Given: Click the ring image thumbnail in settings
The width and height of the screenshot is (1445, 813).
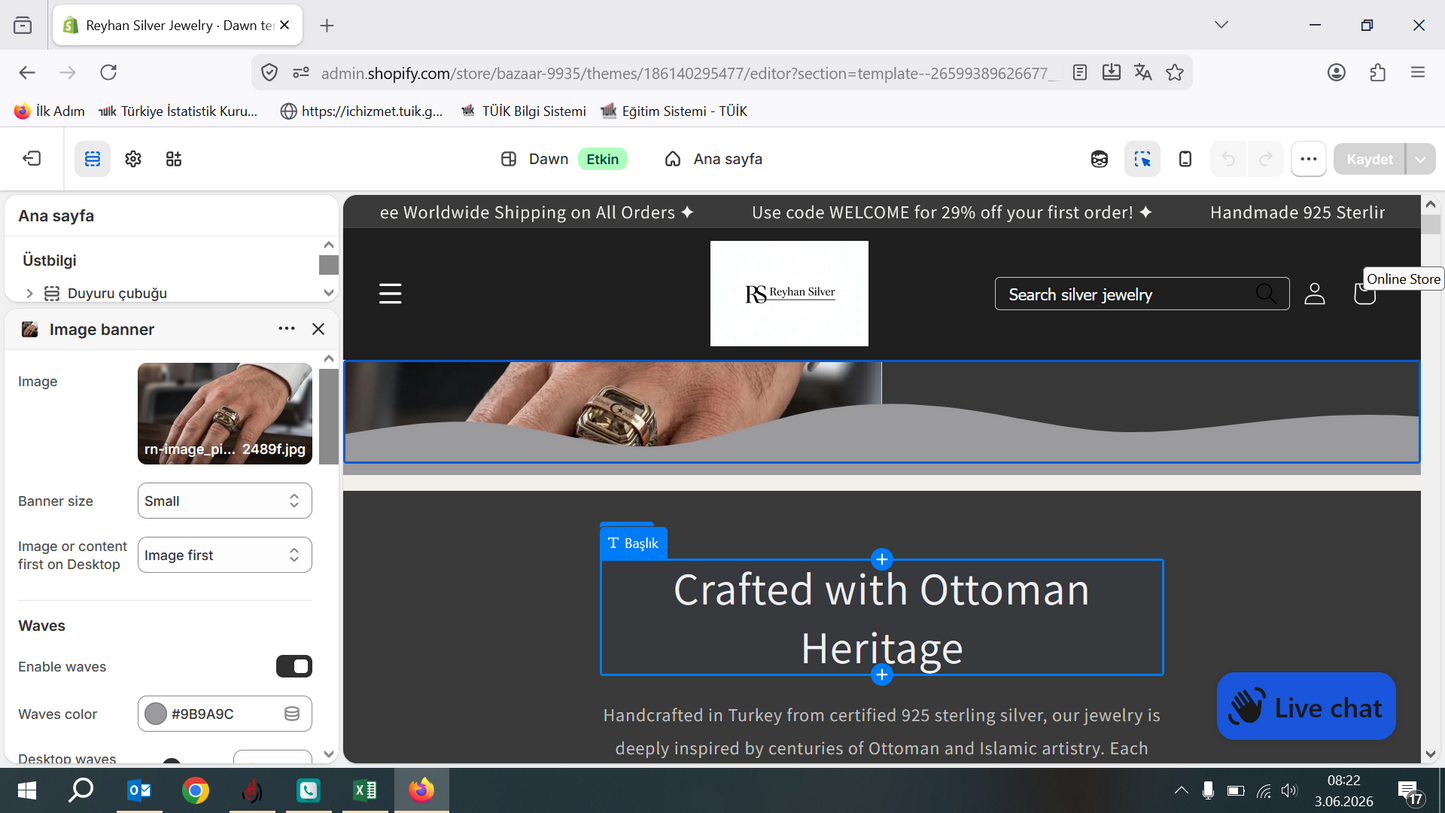Looking at the screenshot, I should 225,413.
